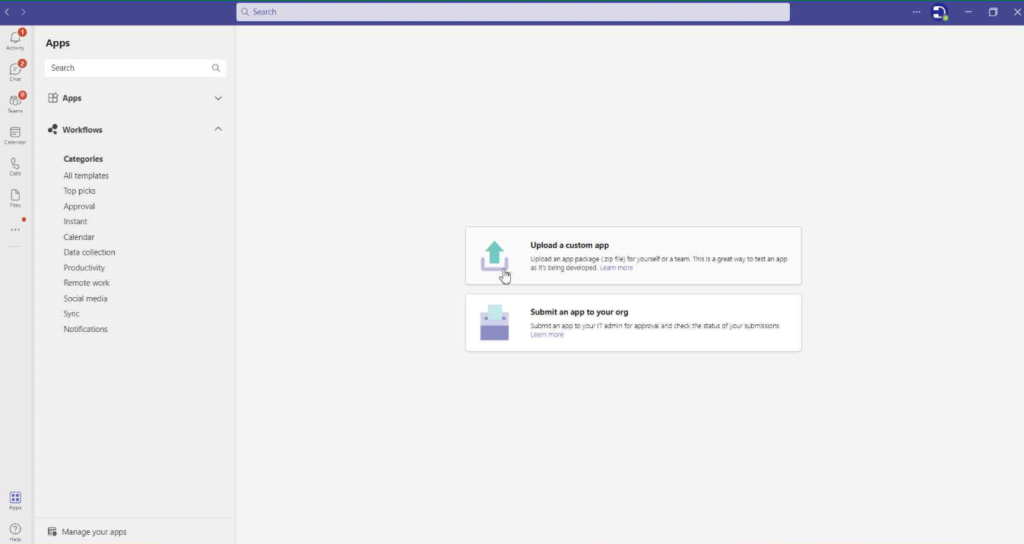Select the Approval category
The height and width of the screenshot is (544, 1024).
pyautogui.click(x=79, y=206)
